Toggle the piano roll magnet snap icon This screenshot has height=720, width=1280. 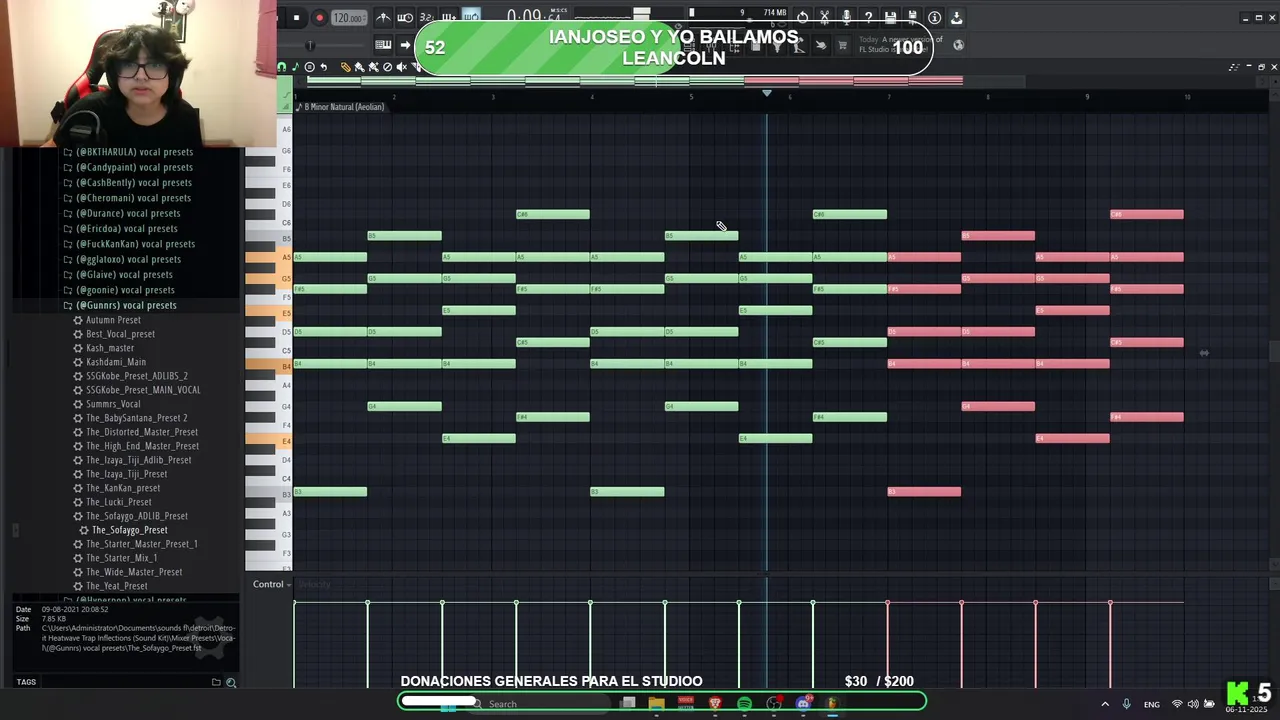[282, 67]
